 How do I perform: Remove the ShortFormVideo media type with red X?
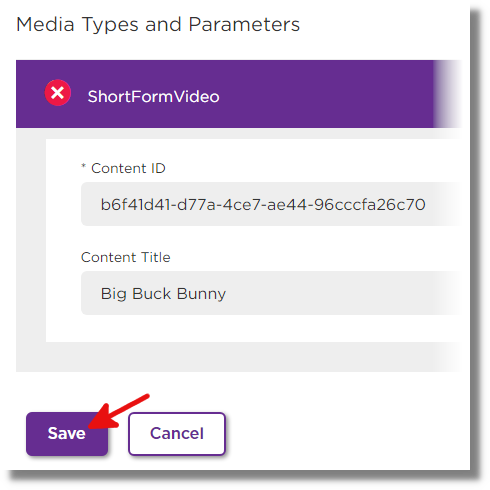tap(58, 93)
